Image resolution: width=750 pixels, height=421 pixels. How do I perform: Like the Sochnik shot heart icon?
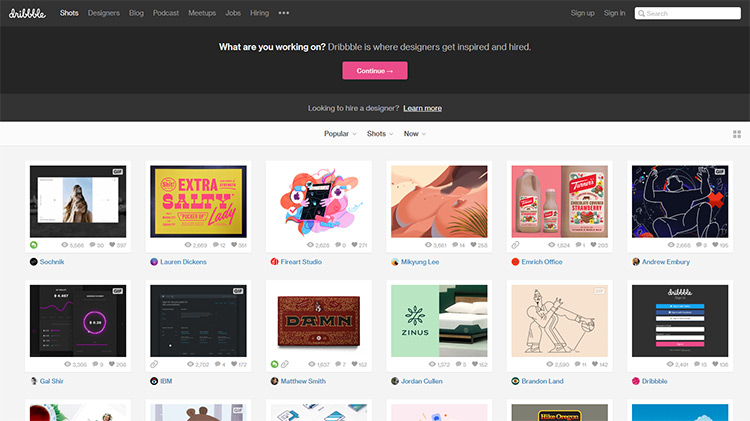click(x=112, y=245)
